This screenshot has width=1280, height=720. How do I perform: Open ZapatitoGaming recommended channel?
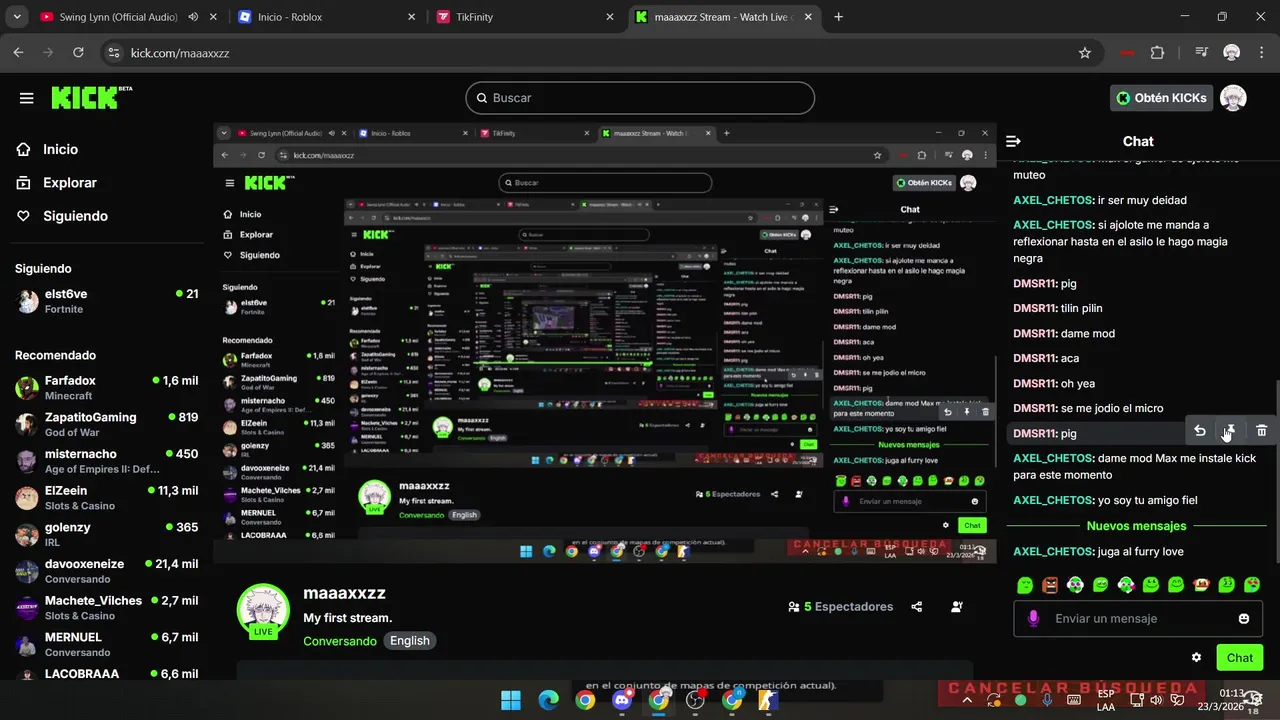[x=106, y=424]
